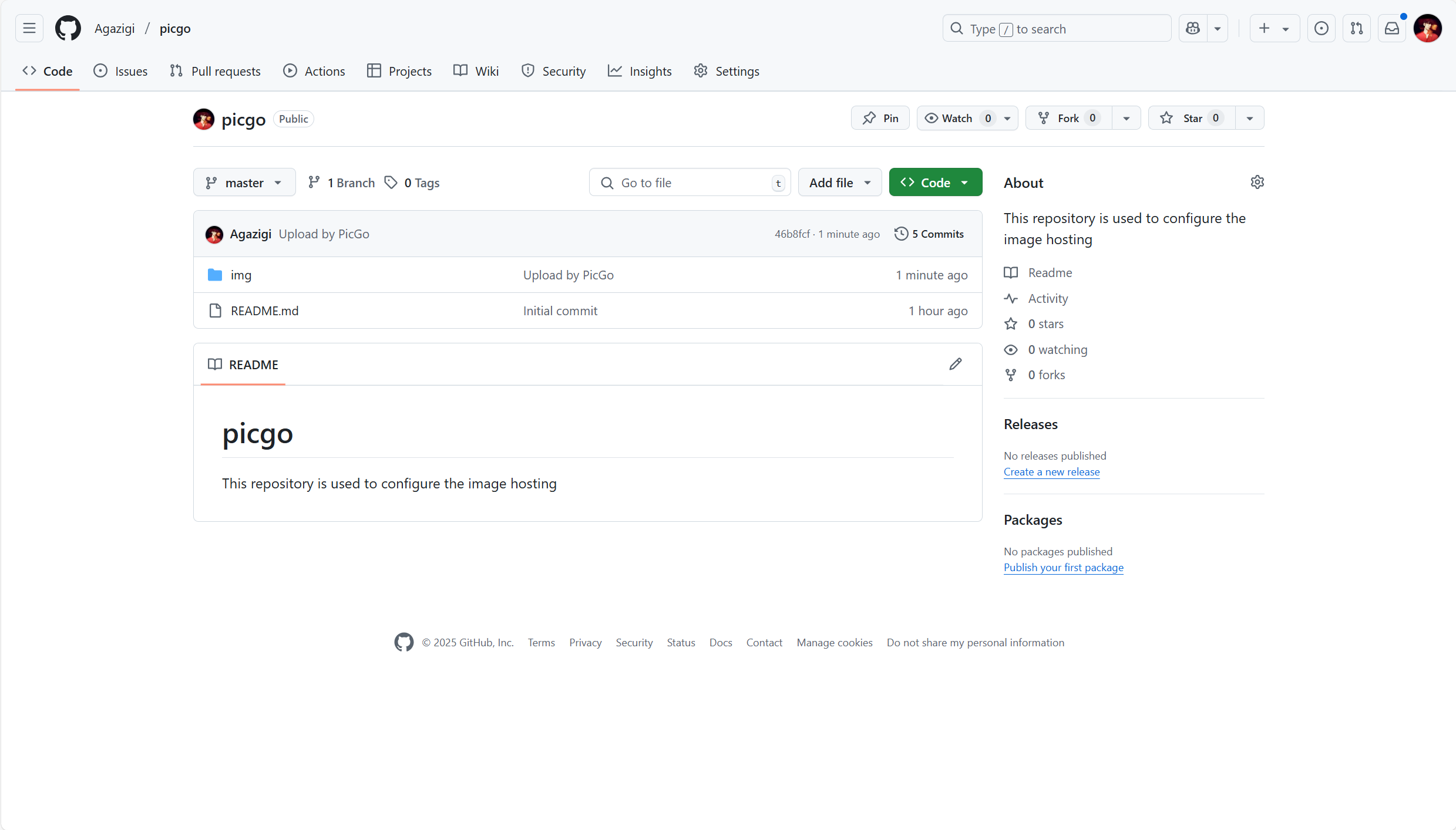
Task: Open picgo repository title link
Action: click(243, 119)
